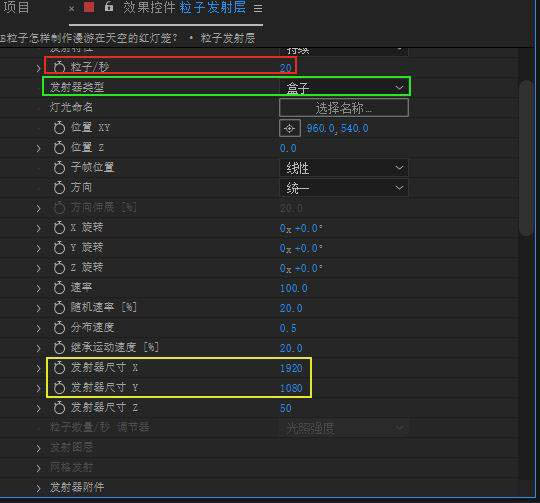Viewport: 540px width, 503px height.
Task: Close the 项目 panel tab
Action: coord(71,9)
